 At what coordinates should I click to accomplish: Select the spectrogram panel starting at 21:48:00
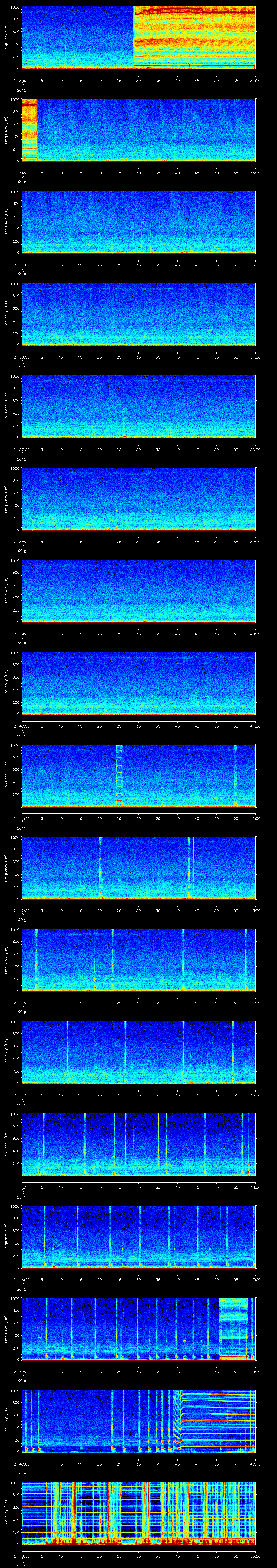tap(138, 1421)
